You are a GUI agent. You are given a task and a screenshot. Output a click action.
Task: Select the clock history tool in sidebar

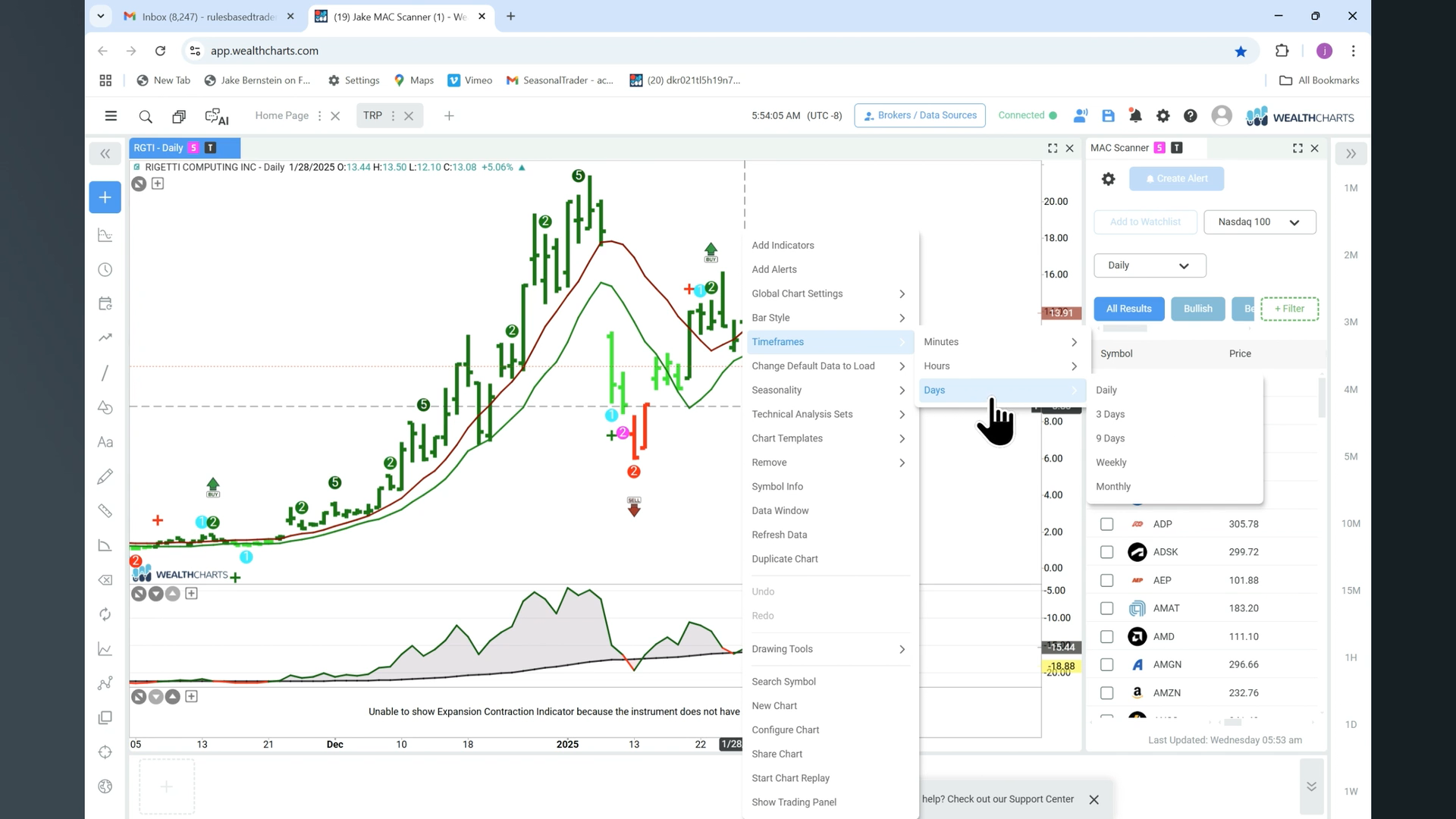[x=105, y=270]
